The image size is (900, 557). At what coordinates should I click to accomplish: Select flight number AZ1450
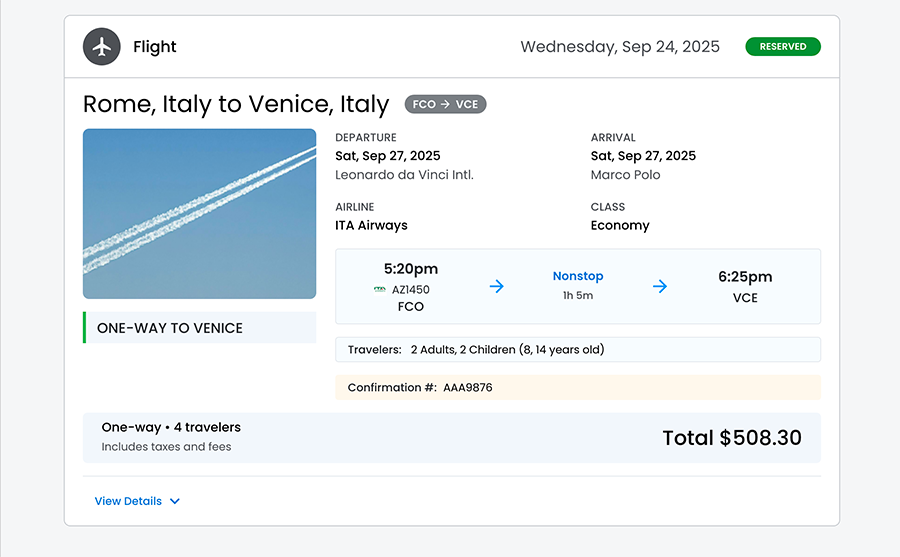tap(411, 290)
